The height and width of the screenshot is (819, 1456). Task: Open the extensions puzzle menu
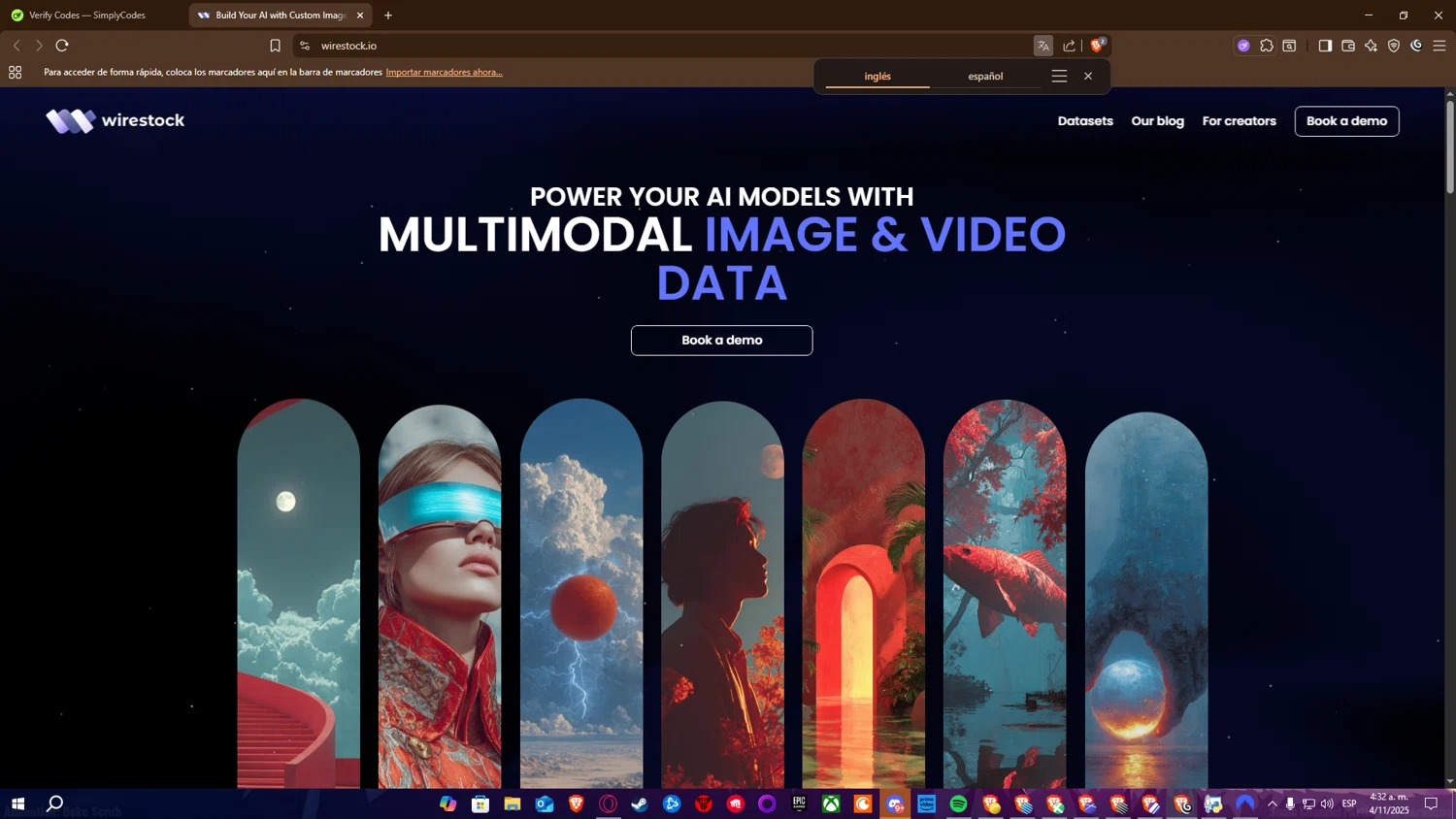point(1267,46)
